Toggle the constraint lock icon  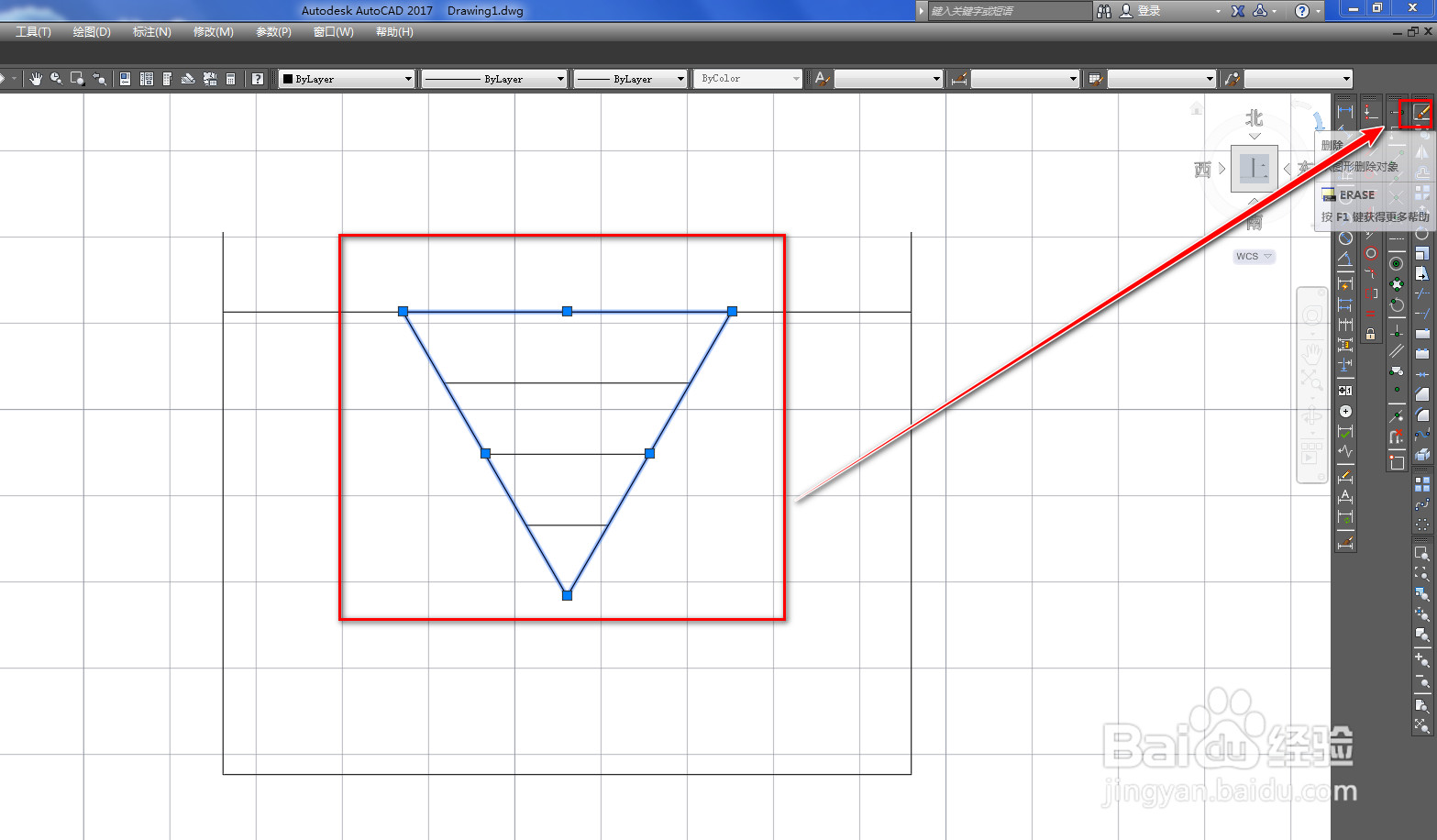[x=1370, y=334]
